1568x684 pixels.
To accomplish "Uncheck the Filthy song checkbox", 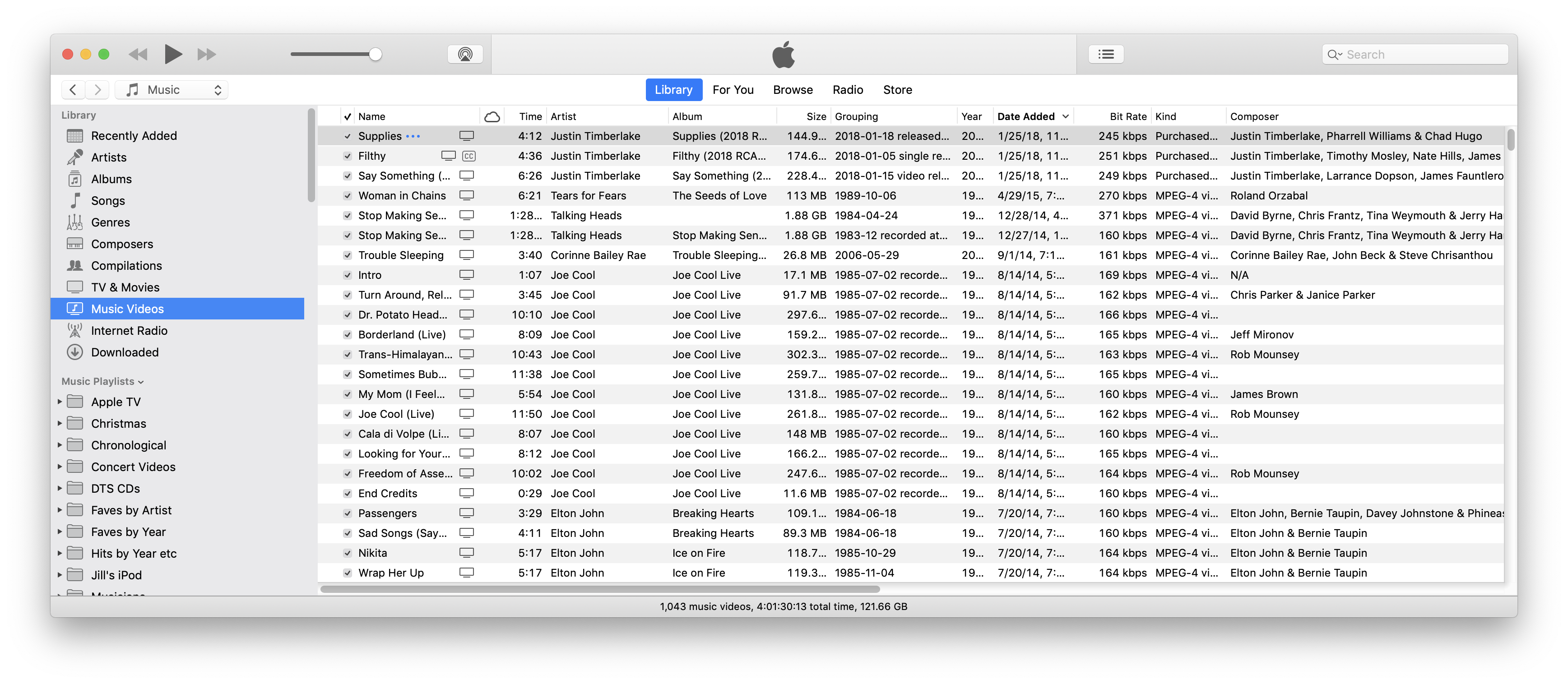I will (x=348, y=157).
